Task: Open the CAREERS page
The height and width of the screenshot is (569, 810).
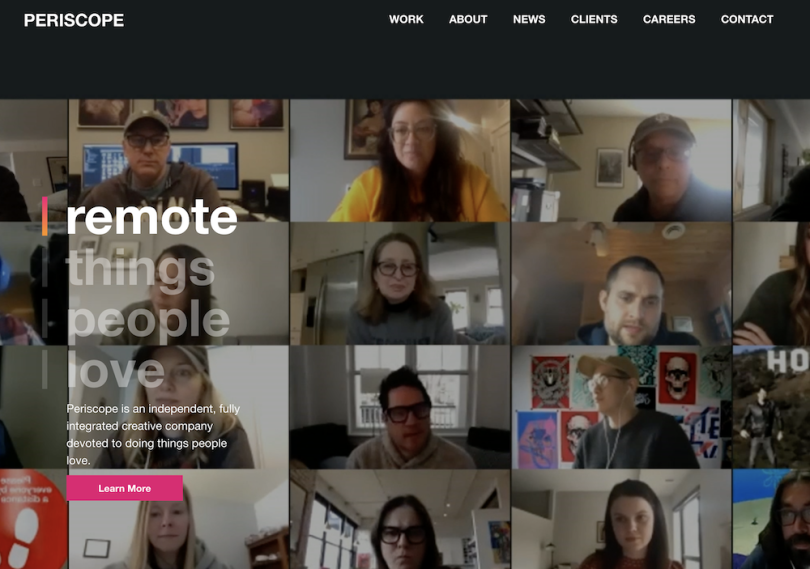Action: click(x=669, y=19)
